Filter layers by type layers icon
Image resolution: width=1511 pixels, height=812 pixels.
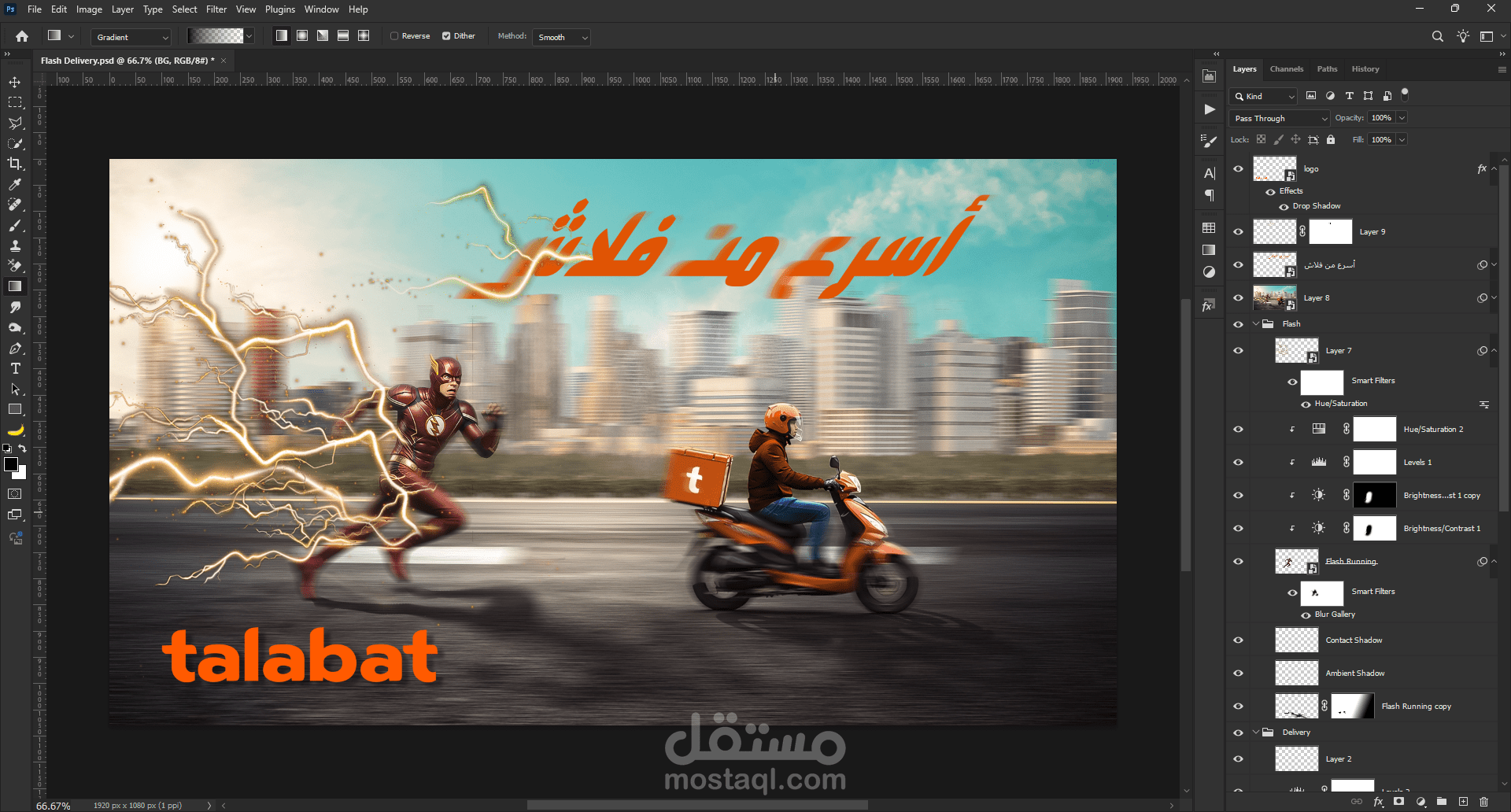click(1349, 96)
